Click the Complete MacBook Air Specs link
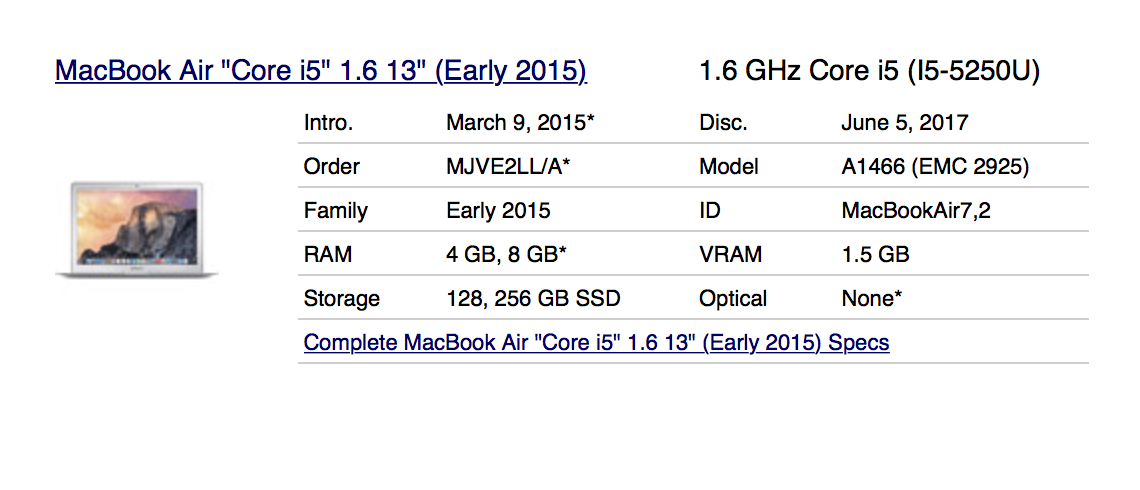Screen dimensions: 1140x490 [x=596, y=343]
